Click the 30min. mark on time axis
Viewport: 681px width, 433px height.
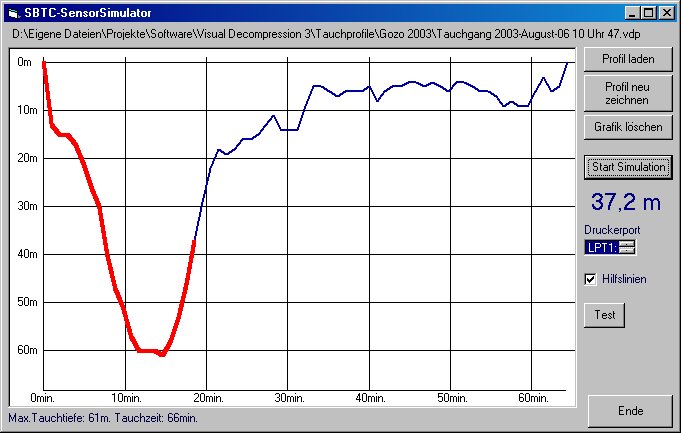[287, 398]
